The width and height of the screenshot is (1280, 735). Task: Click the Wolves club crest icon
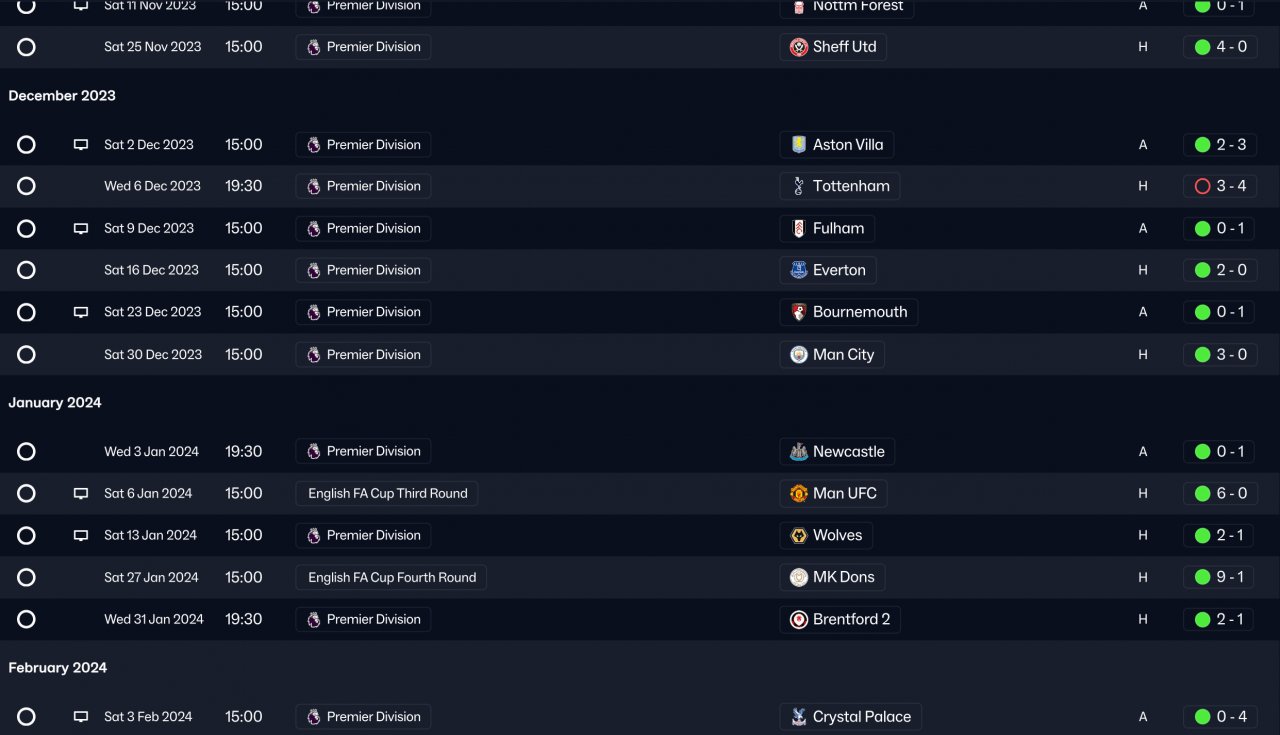pyautogui.click(x=798, y=536)
